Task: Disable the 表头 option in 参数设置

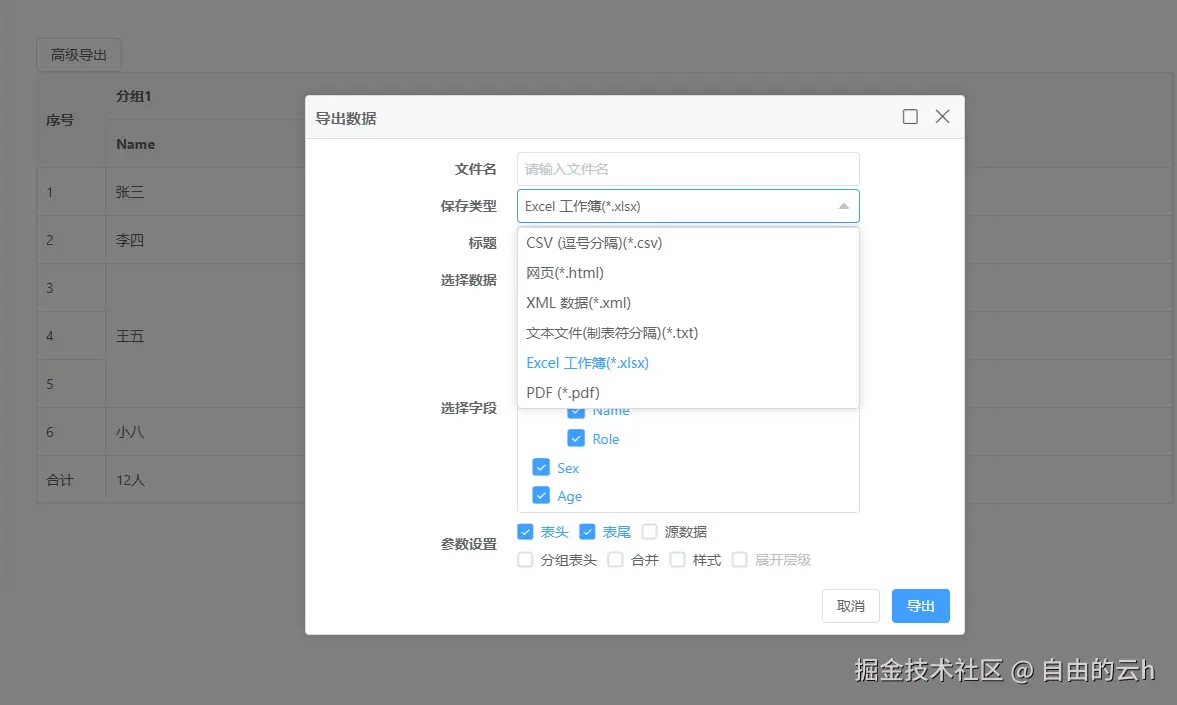Action: click(x=525, y=531)
